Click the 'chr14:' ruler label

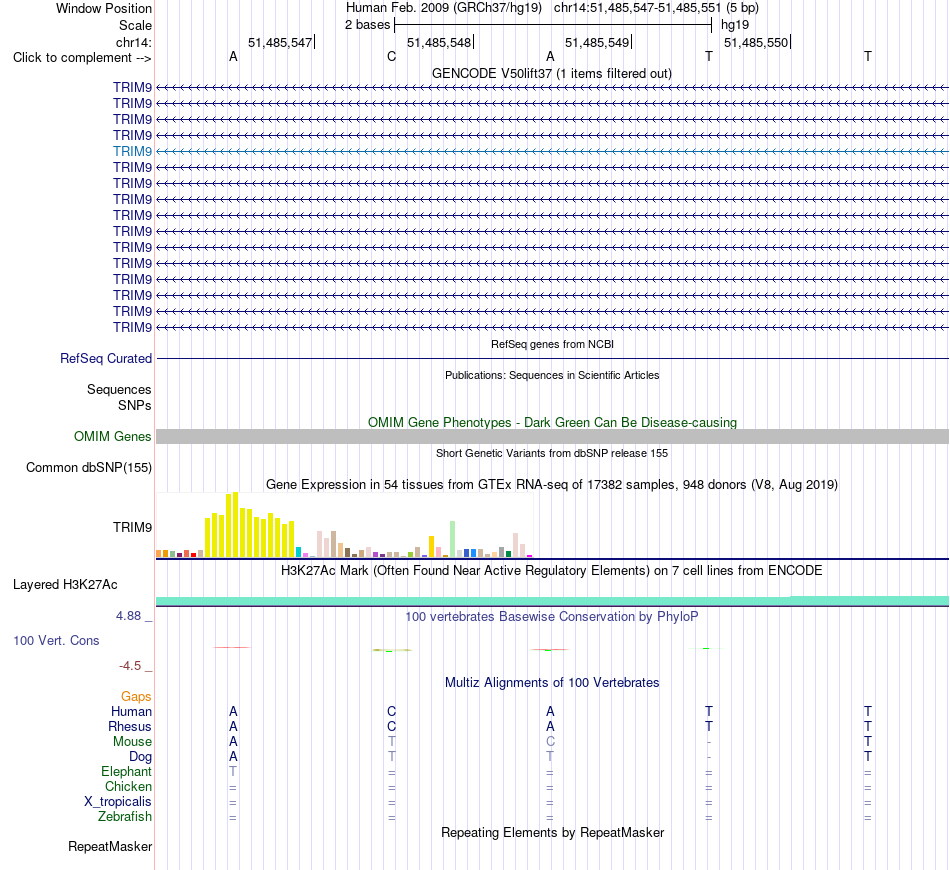[134, 42]
